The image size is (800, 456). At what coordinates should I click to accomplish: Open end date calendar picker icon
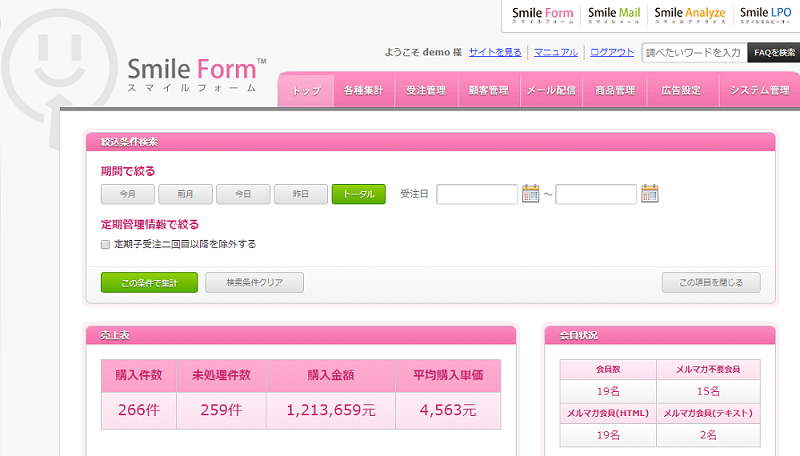[x=649, y=193]
